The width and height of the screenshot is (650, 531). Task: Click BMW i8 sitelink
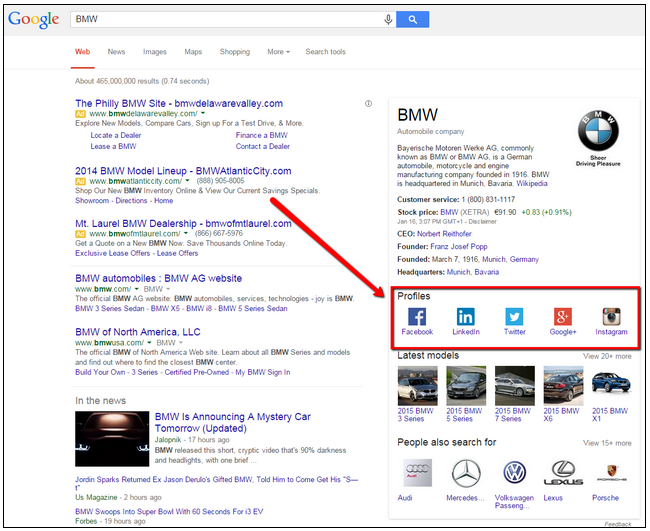pyautogui.click(x=199, y=308)
